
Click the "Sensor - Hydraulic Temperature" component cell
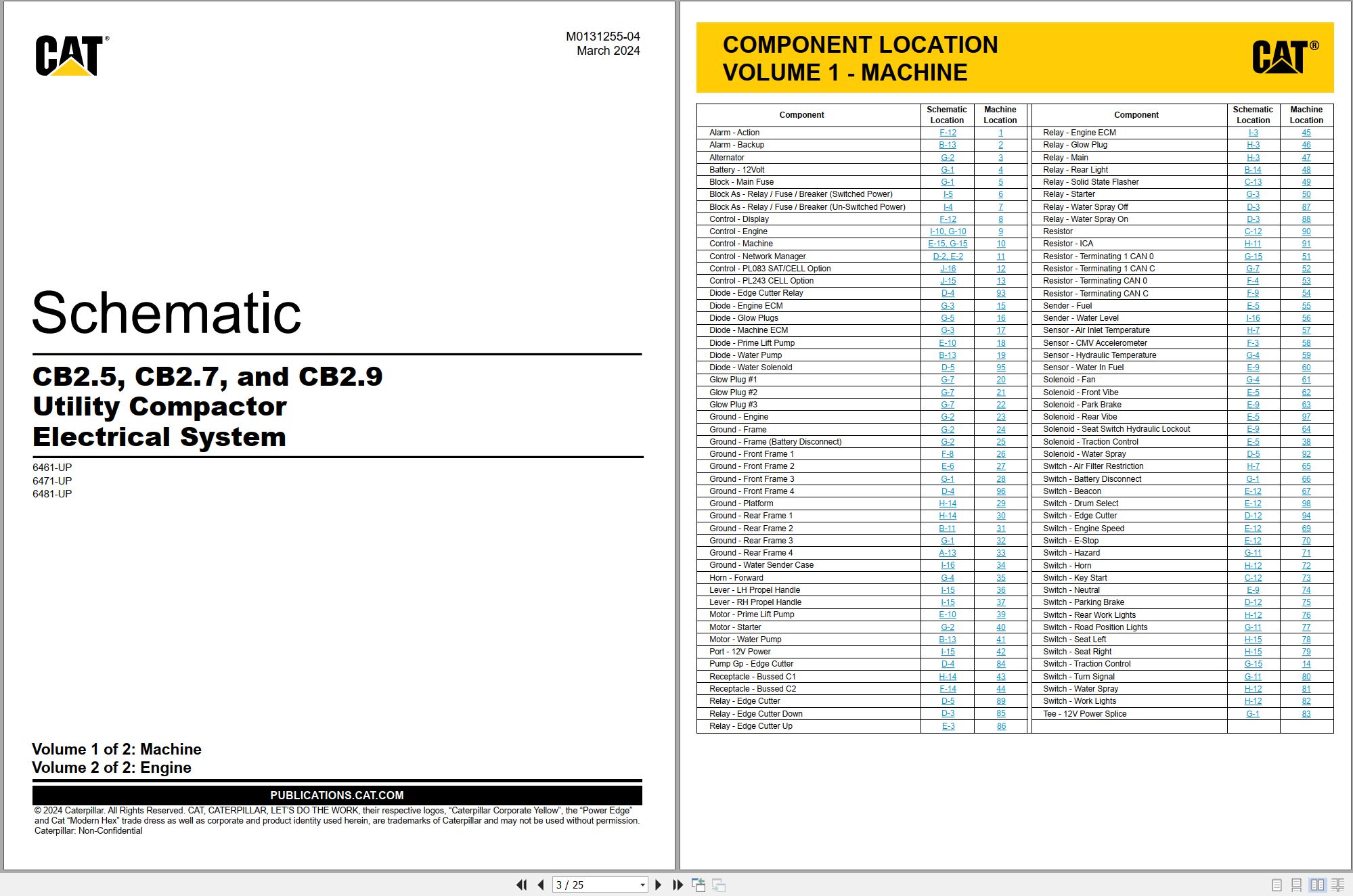coord(1128,355)
